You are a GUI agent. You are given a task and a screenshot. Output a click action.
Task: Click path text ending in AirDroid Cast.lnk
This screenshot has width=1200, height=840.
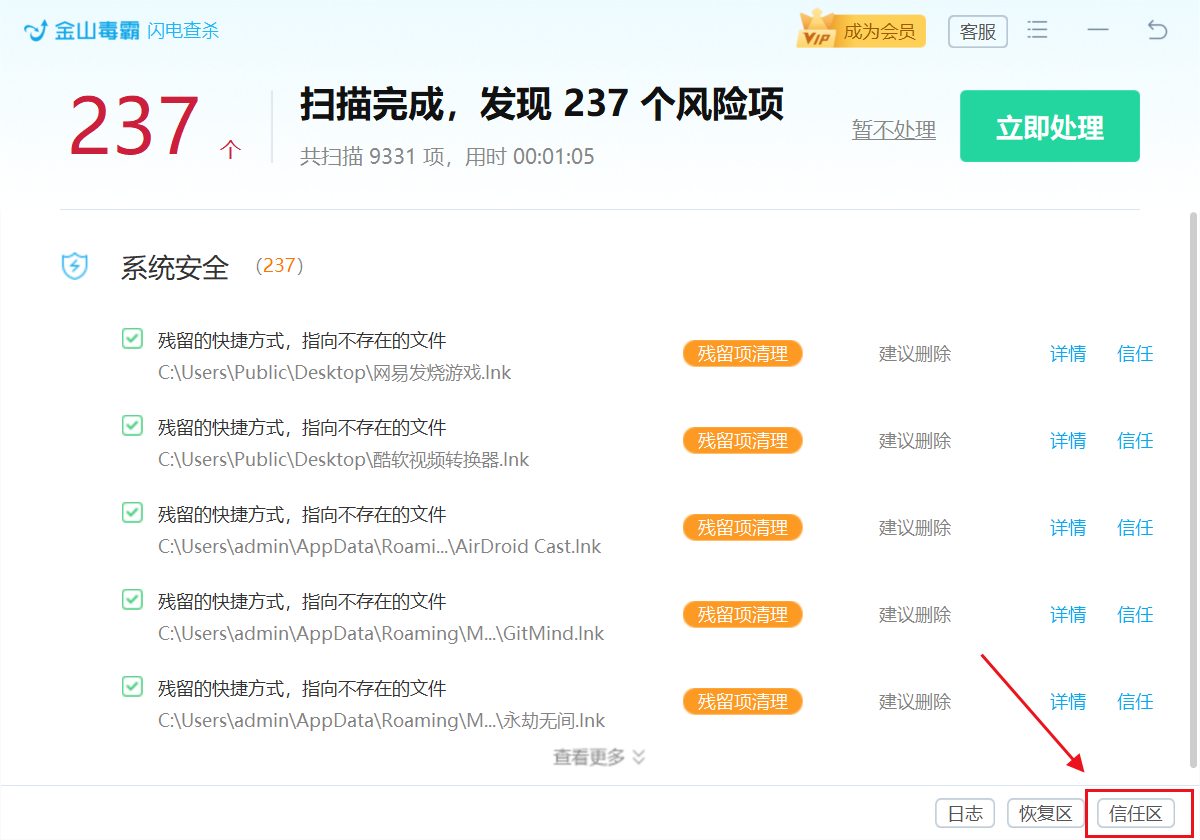point(380,547)
